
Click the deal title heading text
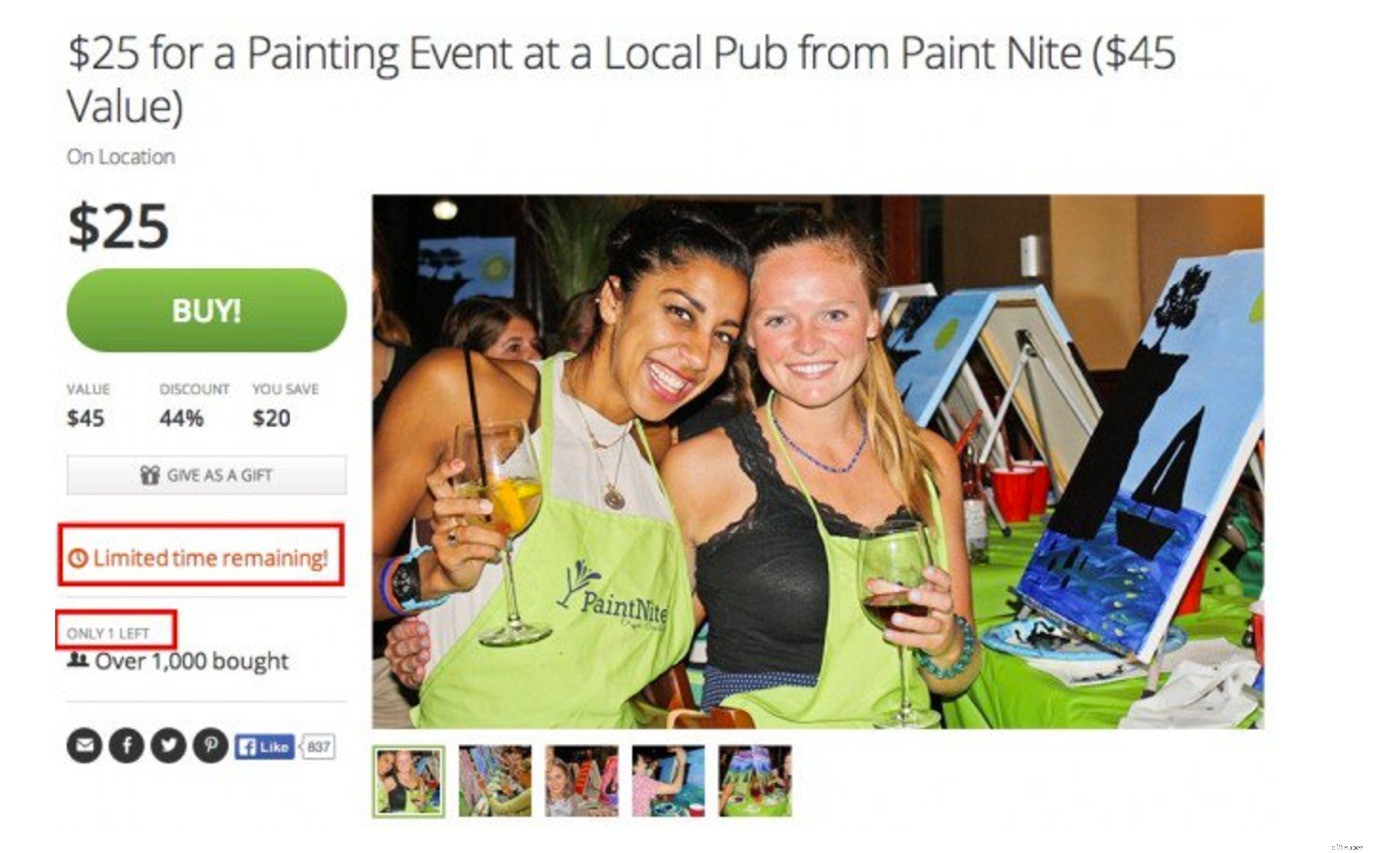tap(621, 79)
